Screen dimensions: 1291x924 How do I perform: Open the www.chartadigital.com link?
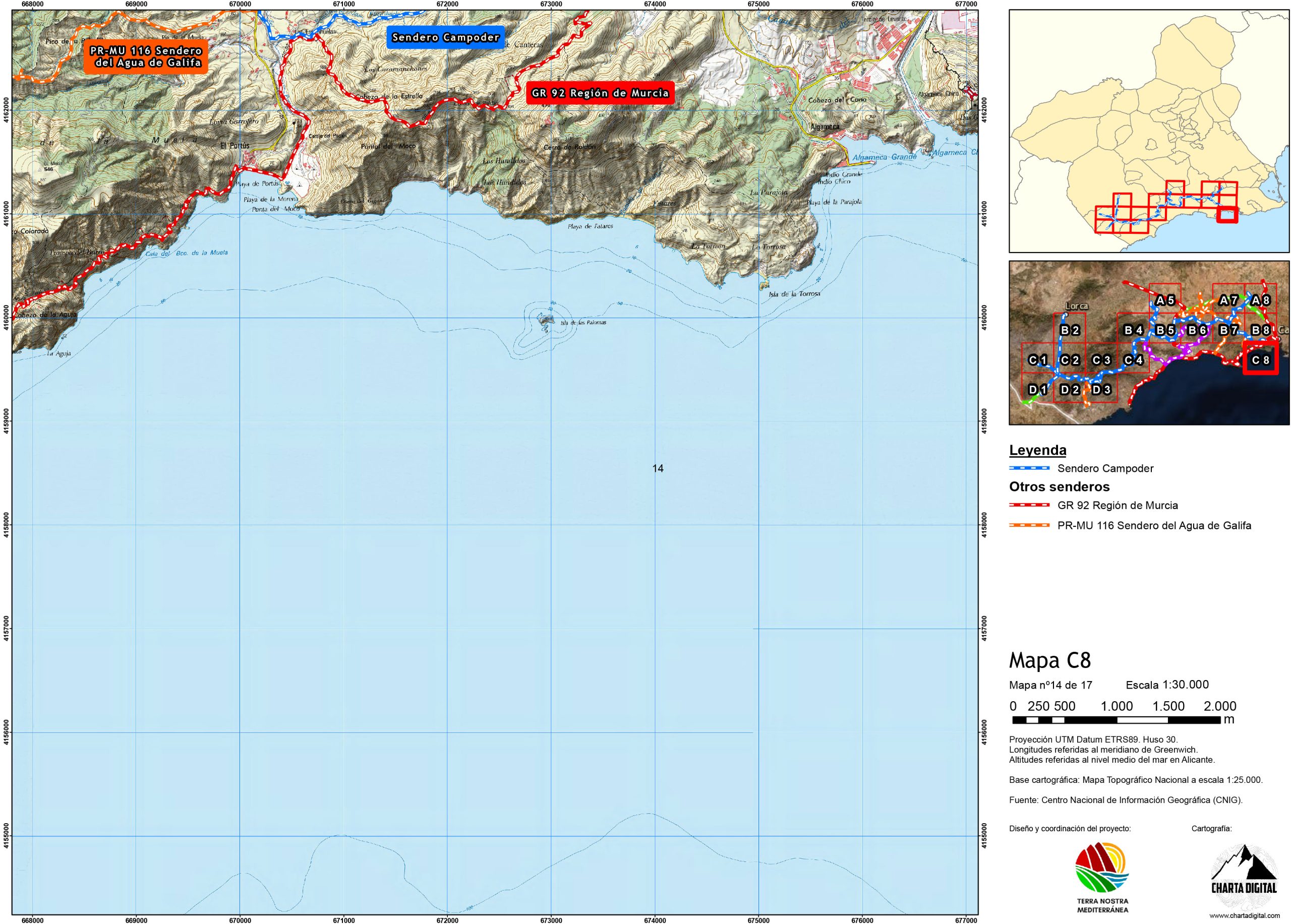point(1244,916)
